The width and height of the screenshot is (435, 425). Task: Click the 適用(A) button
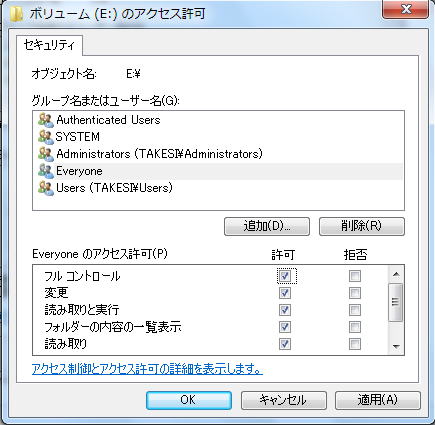click(378, 400)
